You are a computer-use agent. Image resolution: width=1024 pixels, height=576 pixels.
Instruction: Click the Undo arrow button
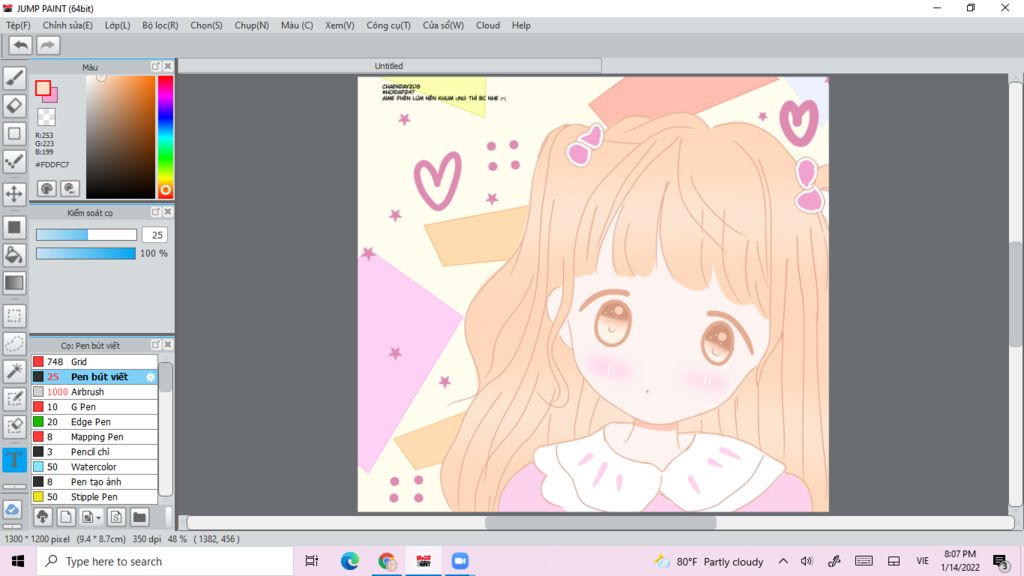click(x=21, y=45)
